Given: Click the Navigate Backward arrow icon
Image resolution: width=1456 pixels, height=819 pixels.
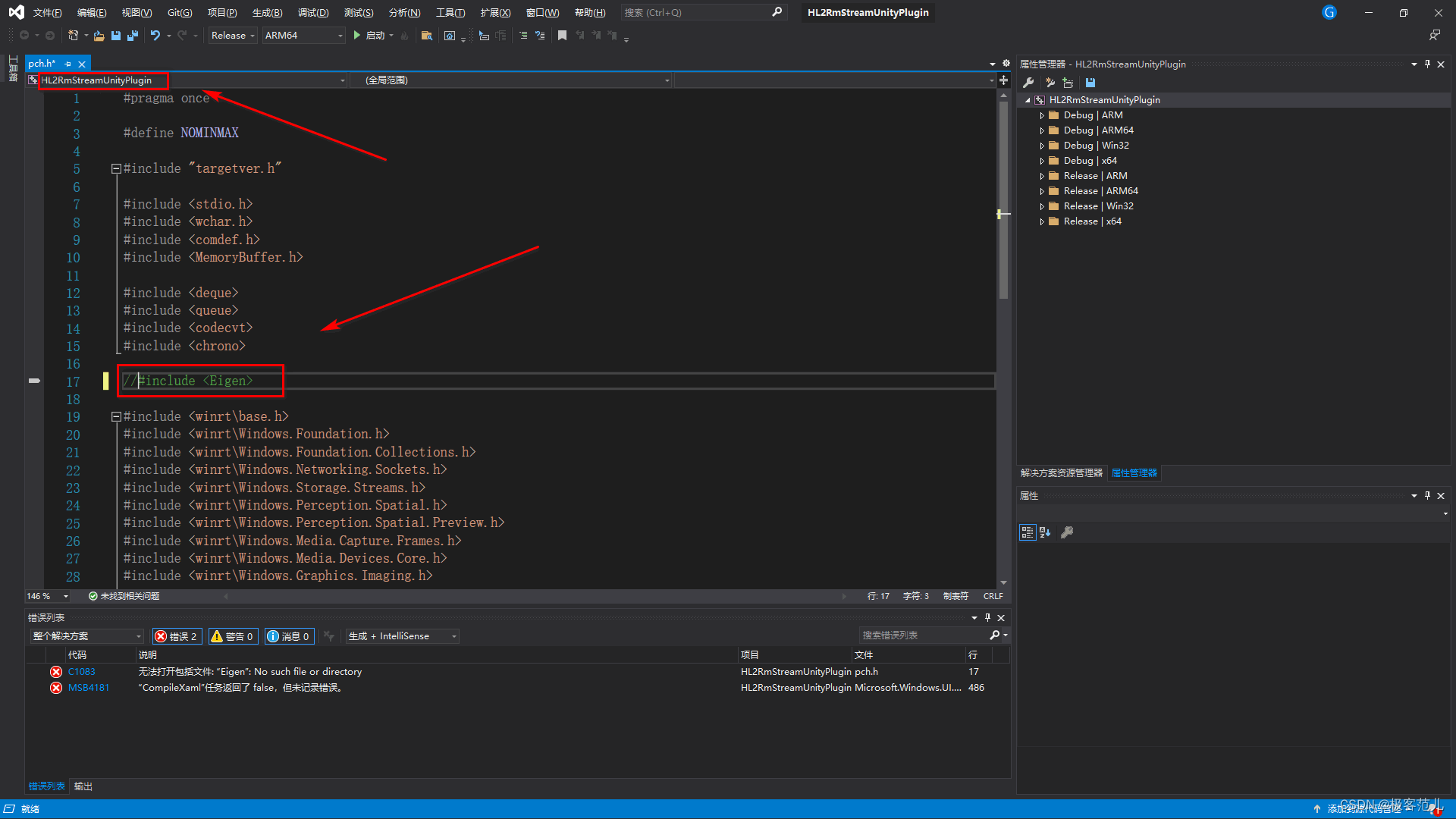Looking at the screenshot, I should point(24,36).
